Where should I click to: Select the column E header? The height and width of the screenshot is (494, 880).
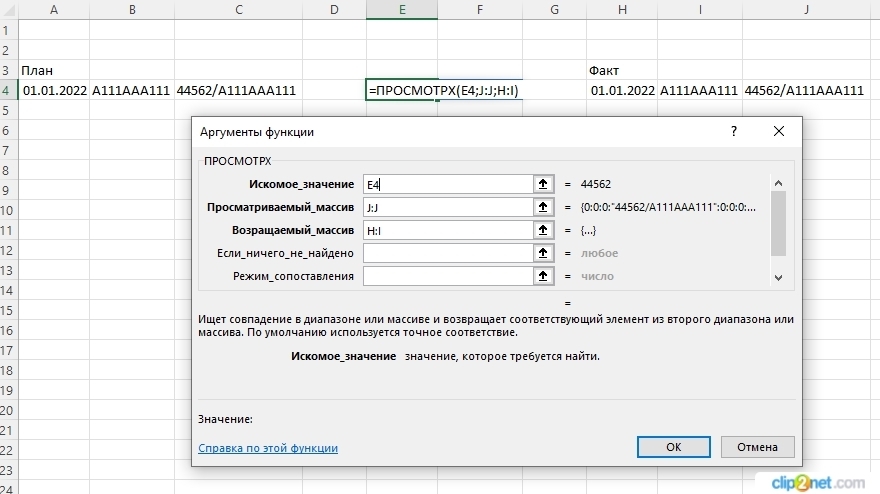point(401,9)
